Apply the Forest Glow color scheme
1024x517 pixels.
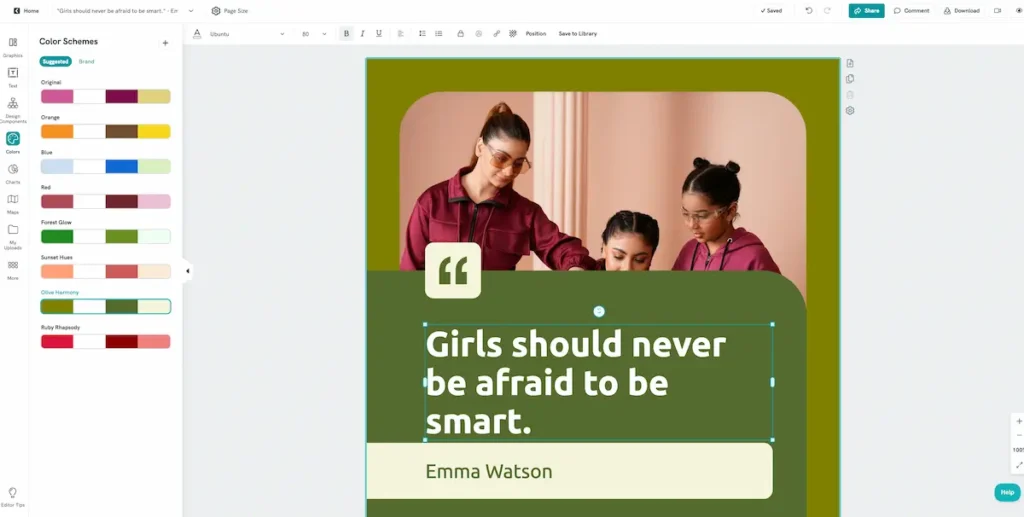coord(106,236)
